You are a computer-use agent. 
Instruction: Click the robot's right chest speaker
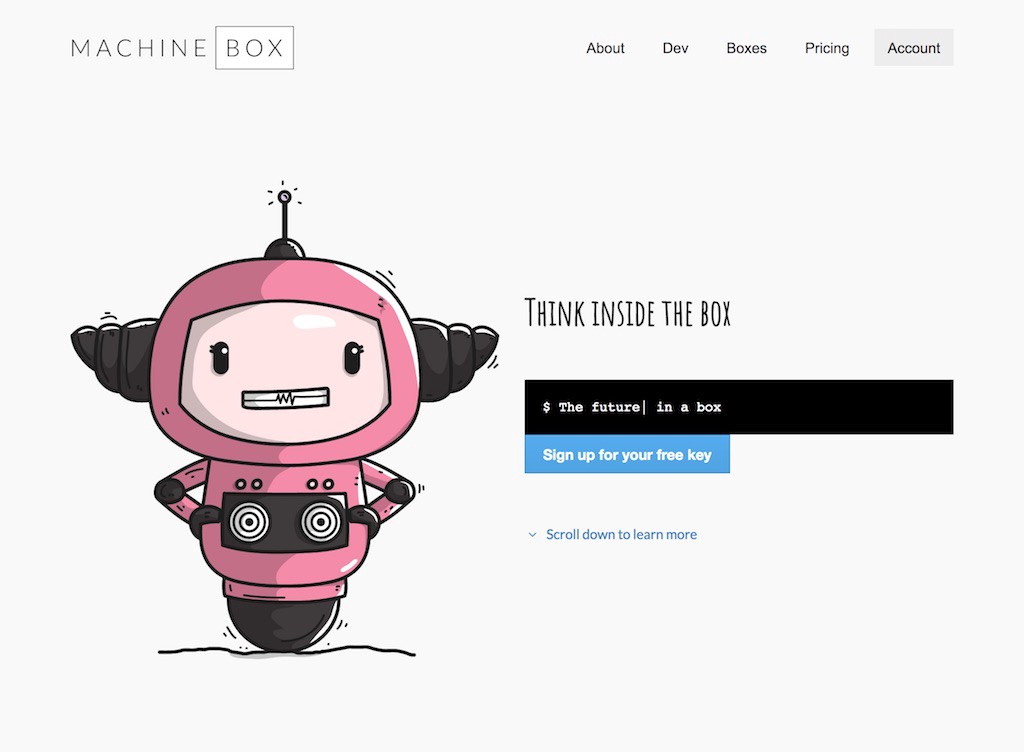(x=320, y=522)
